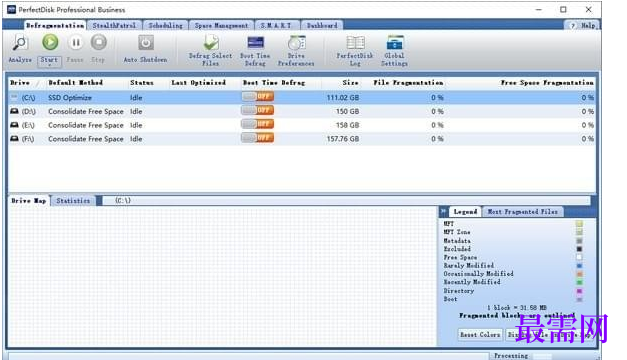Click the Default Method column header
This screenshot has width=627, height=360.
[x=76, y=82]
